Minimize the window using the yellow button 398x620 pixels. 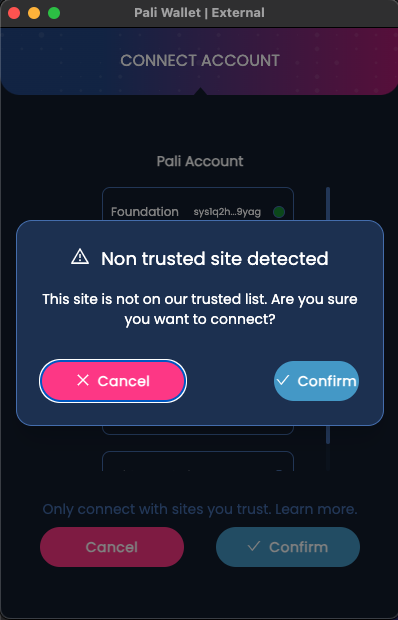point(34,13)
